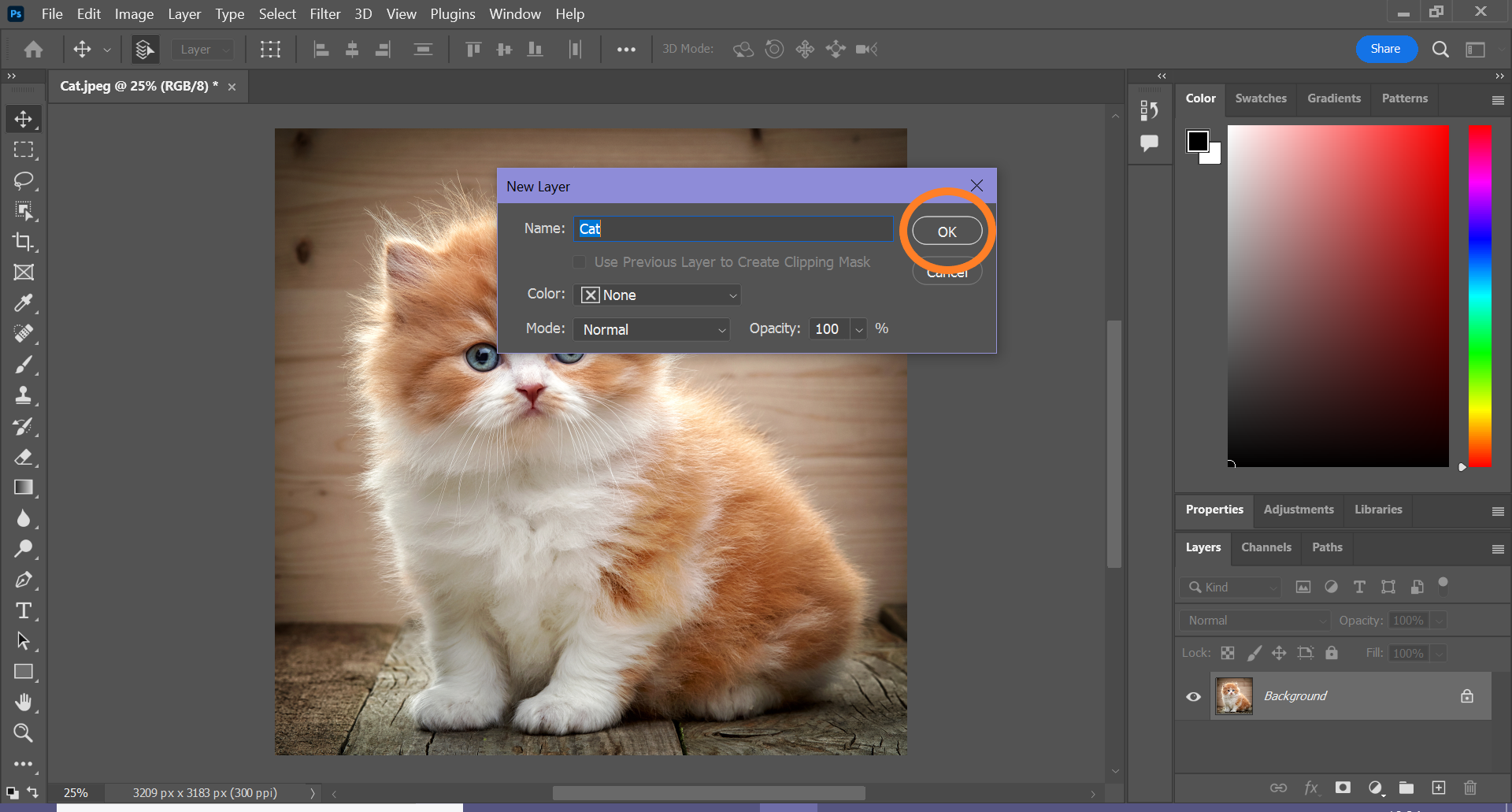Open the Image menu

[x=134, y=14]
